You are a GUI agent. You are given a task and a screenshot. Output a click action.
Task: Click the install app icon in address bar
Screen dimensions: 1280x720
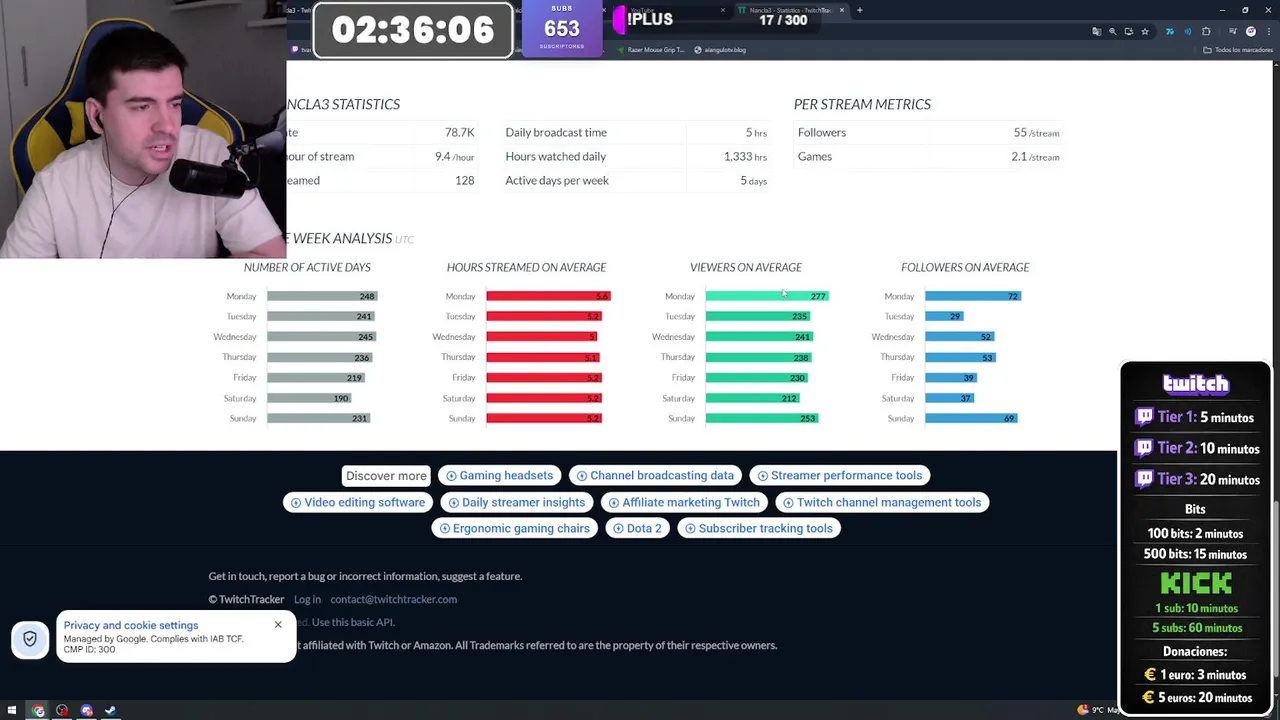1129,31
